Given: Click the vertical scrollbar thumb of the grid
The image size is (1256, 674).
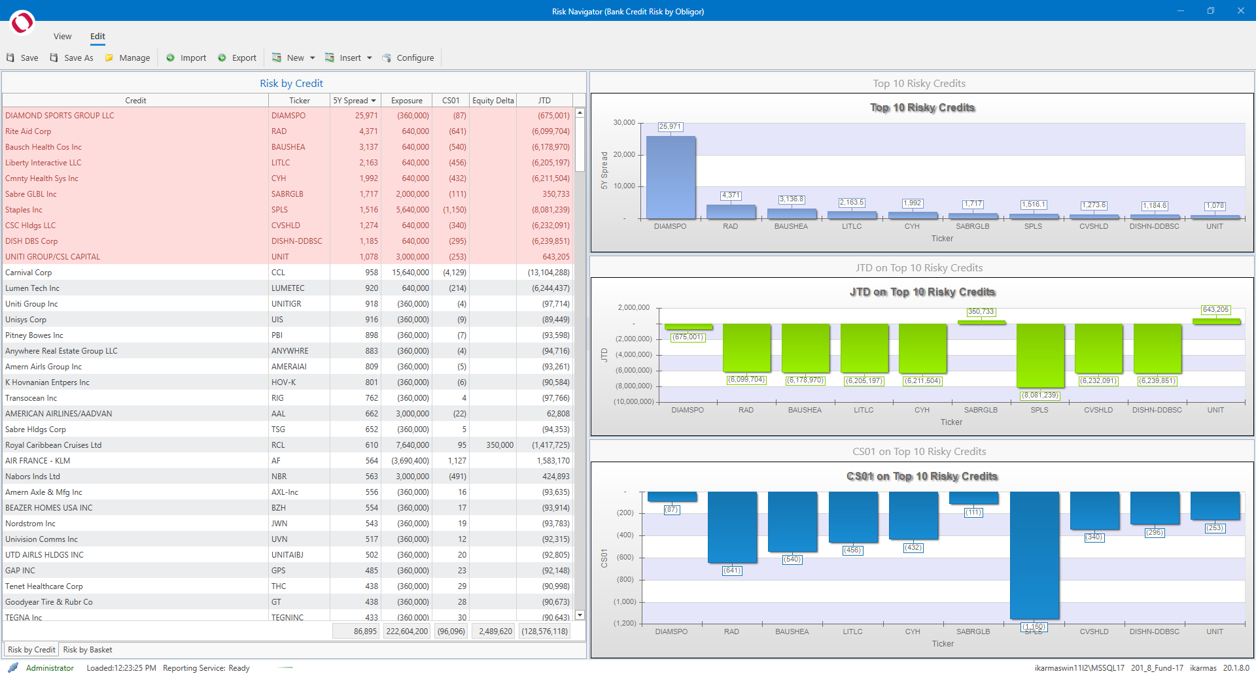Looking at the screenshot, I should tap(580, 146).
